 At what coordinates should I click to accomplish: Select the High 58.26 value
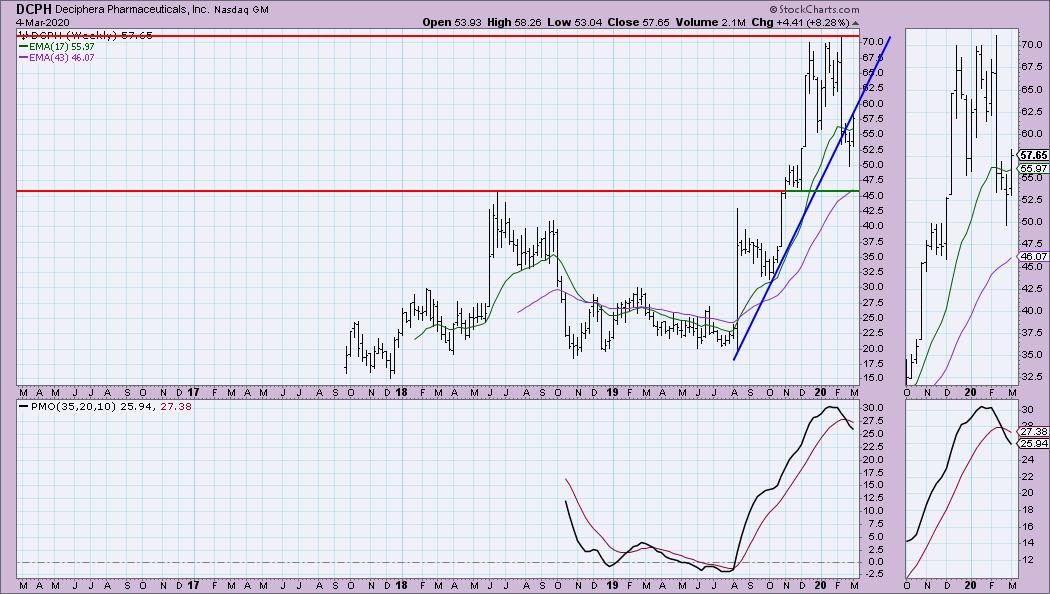point(514,22)
